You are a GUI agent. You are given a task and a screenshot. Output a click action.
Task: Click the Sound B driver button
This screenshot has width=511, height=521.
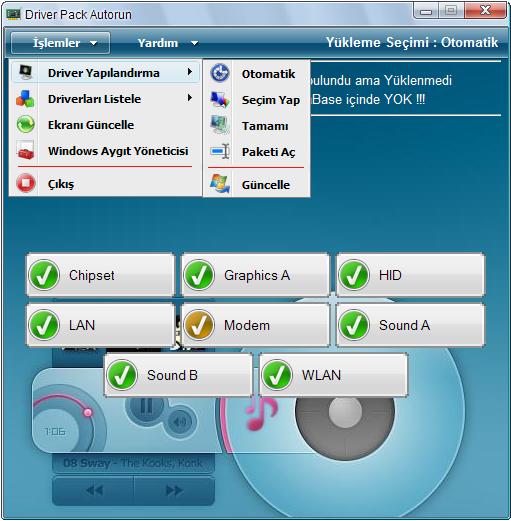tap(178, 375)
